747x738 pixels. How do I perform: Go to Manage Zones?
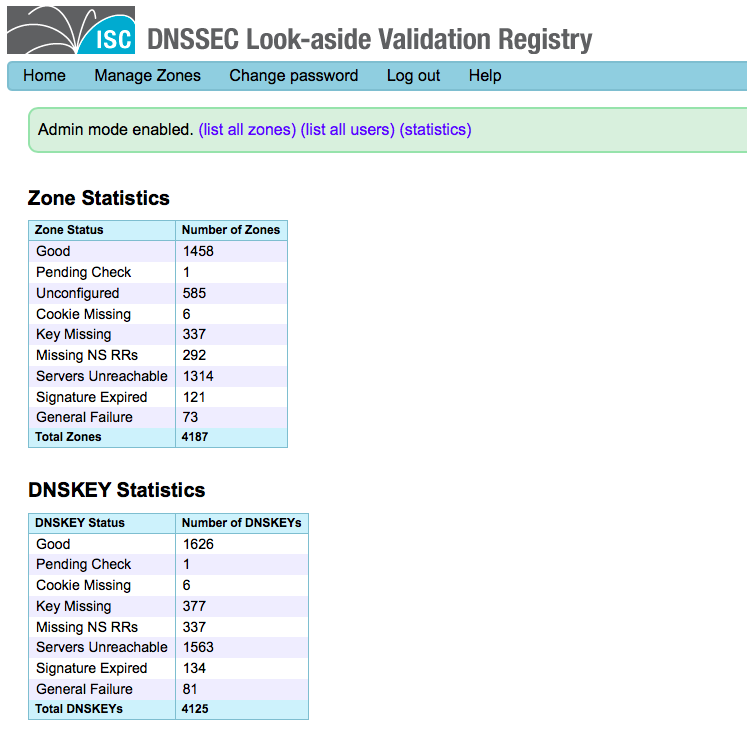148,76
